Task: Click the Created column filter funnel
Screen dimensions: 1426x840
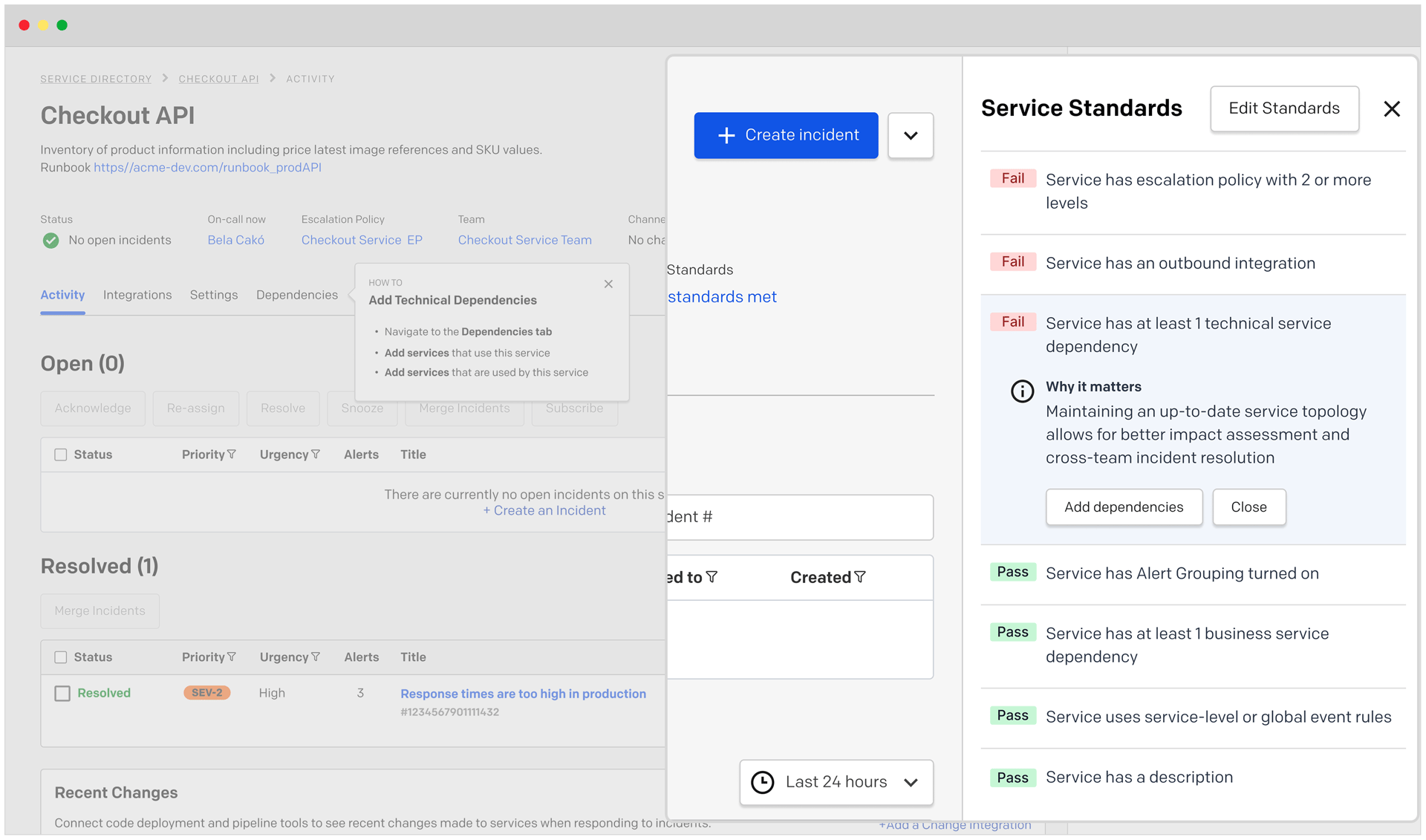Action: pyautogui.click(x=861, y=577)
